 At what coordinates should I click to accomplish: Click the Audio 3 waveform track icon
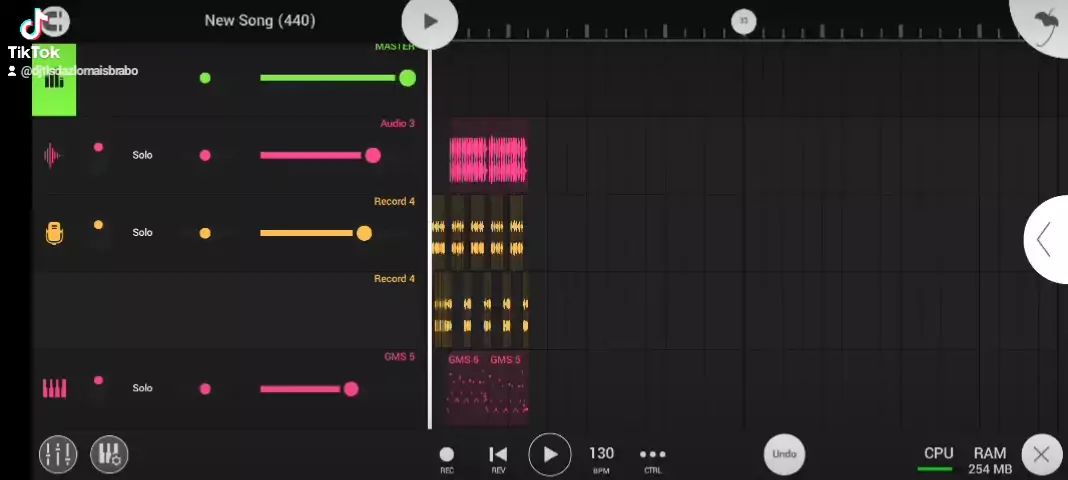tap(53, 155)
